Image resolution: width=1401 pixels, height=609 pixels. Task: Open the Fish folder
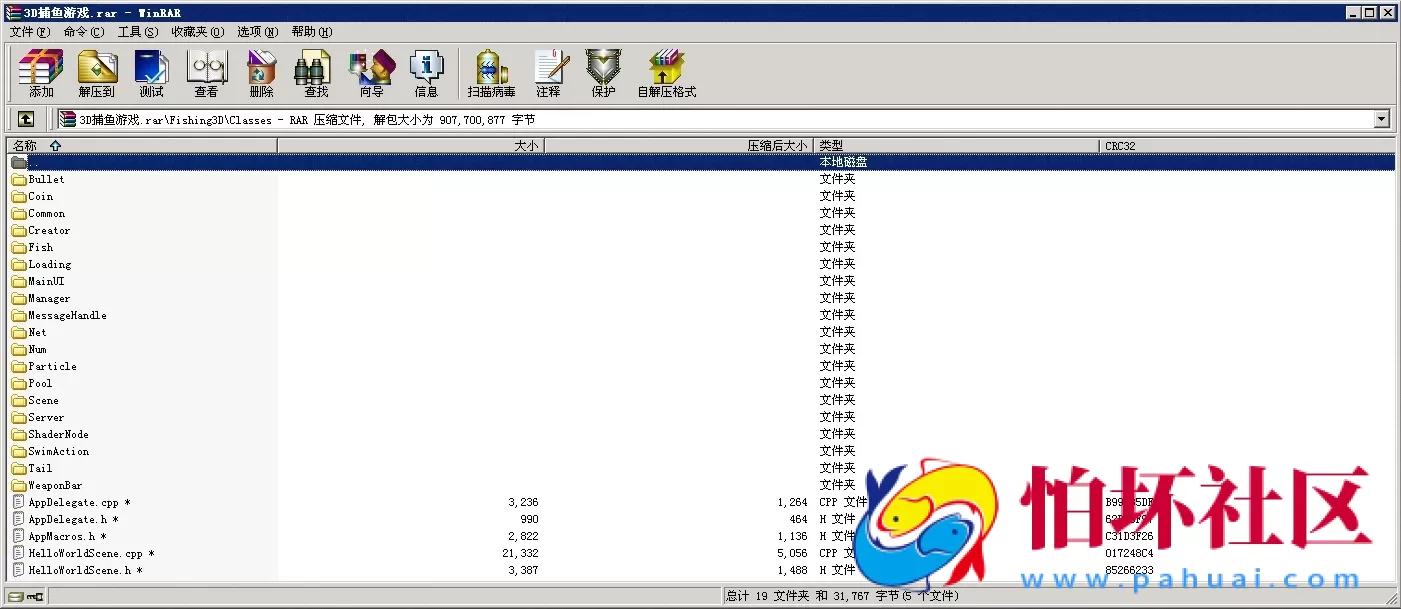coord(38,247)
